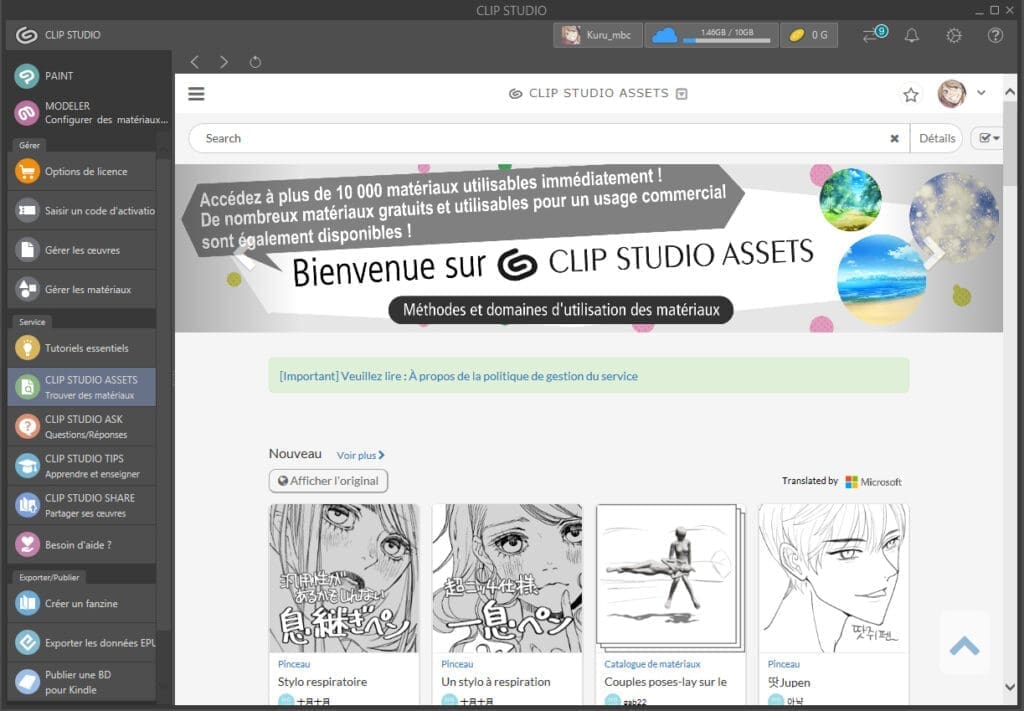Open the notifications bell
The image size is (1024, 711).
point(912,35)
